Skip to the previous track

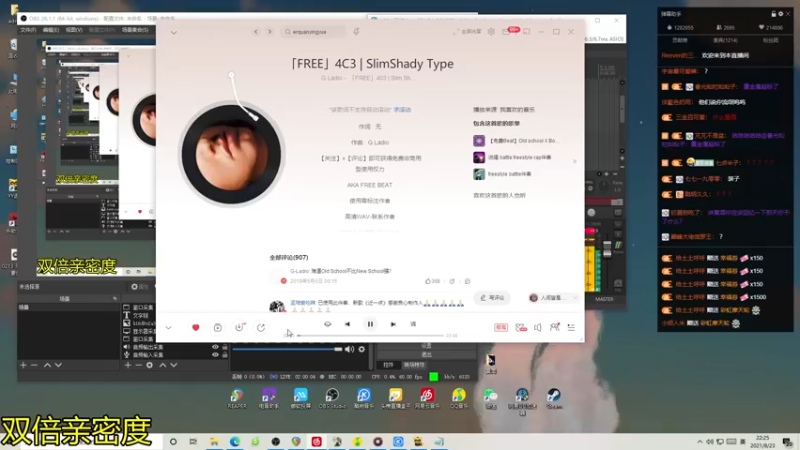pyautogui.click(x=347, y=324)
